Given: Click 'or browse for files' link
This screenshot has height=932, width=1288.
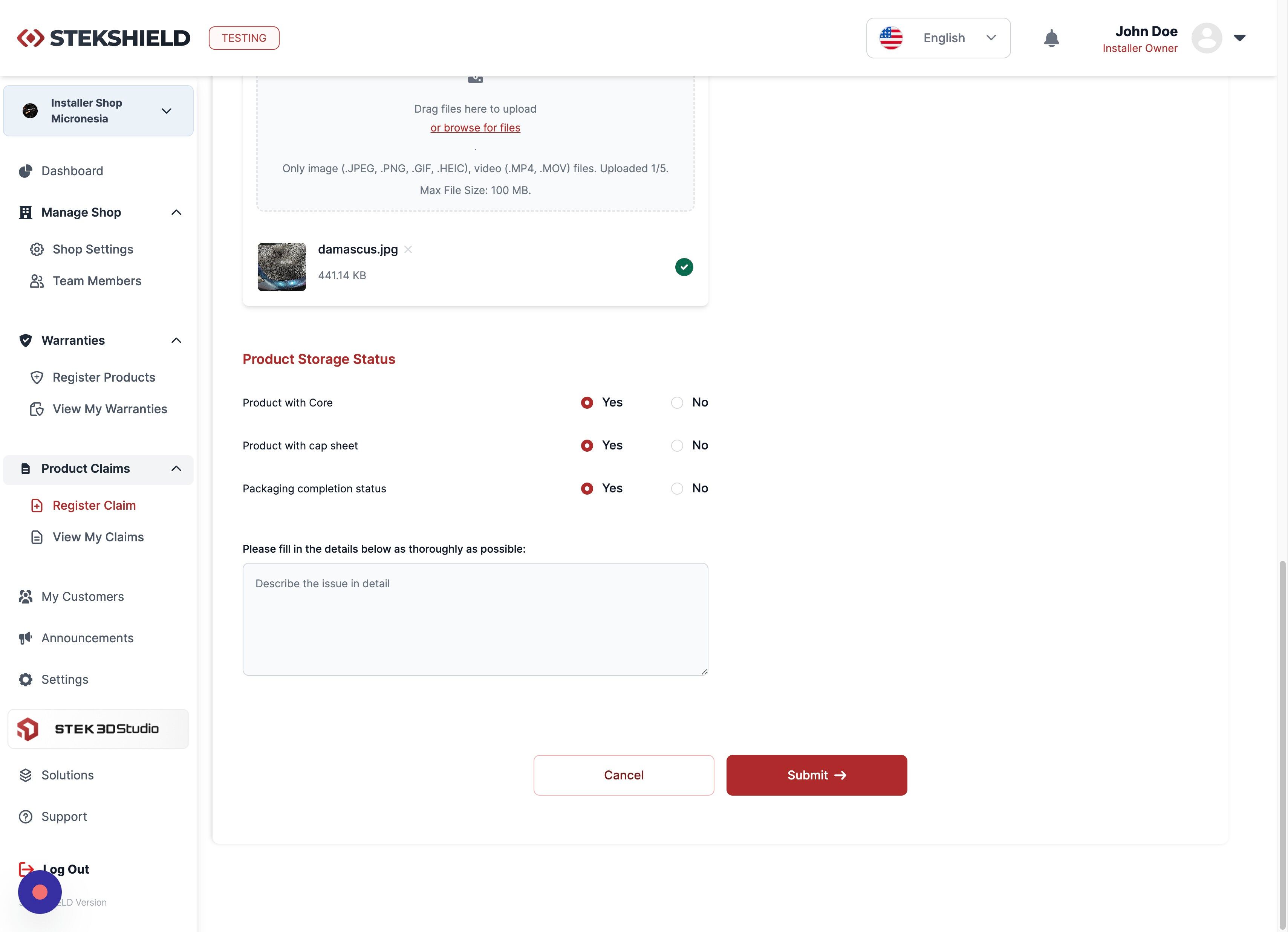Looking at the screenshot, I should 475,128.
